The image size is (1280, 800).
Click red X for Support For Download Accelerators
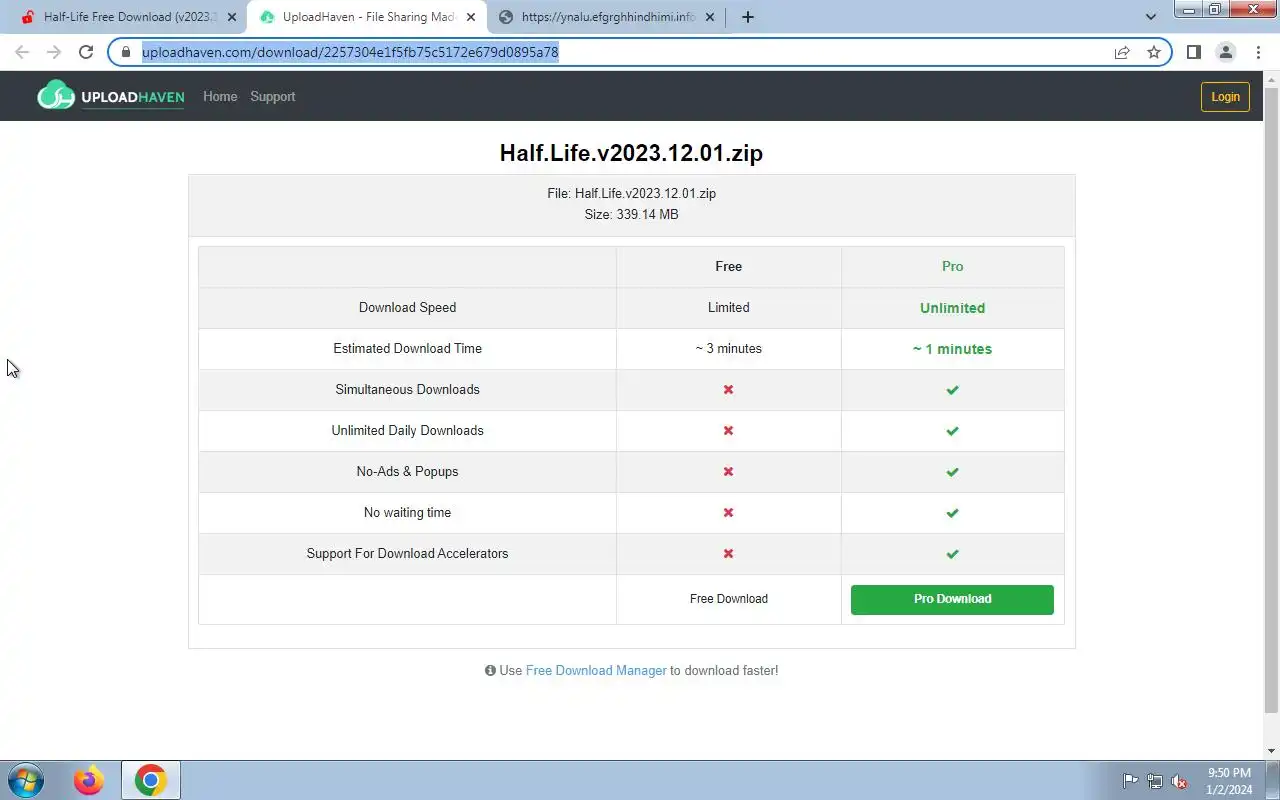click(728, 553)
